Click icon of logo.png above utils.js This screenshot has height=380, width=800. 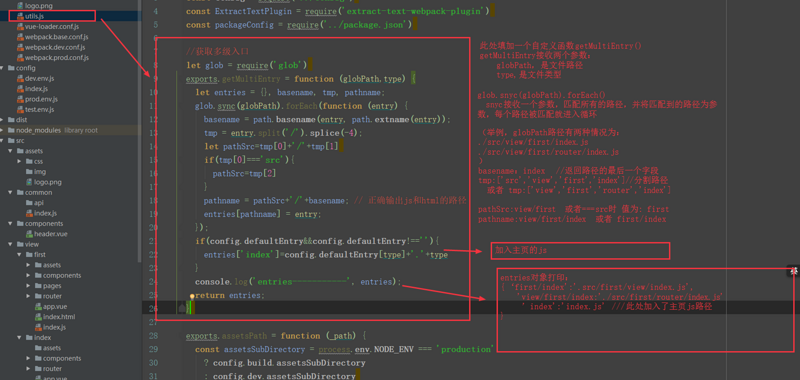pyautogui.click(x=20, y=6)
